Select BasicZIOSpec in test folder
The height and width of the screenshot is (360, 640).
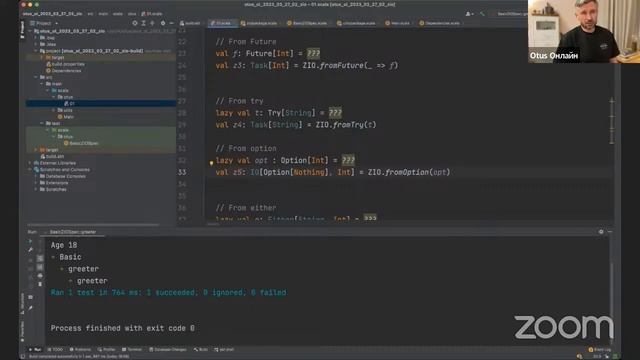[81, 143]
